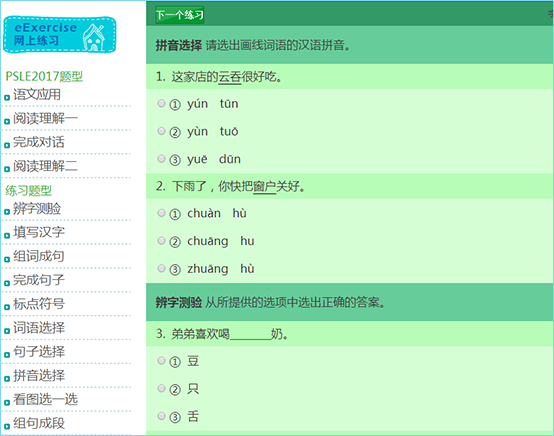
Task: Click the bullet icon beside 完成对话
Action: (x=7, y=145)
